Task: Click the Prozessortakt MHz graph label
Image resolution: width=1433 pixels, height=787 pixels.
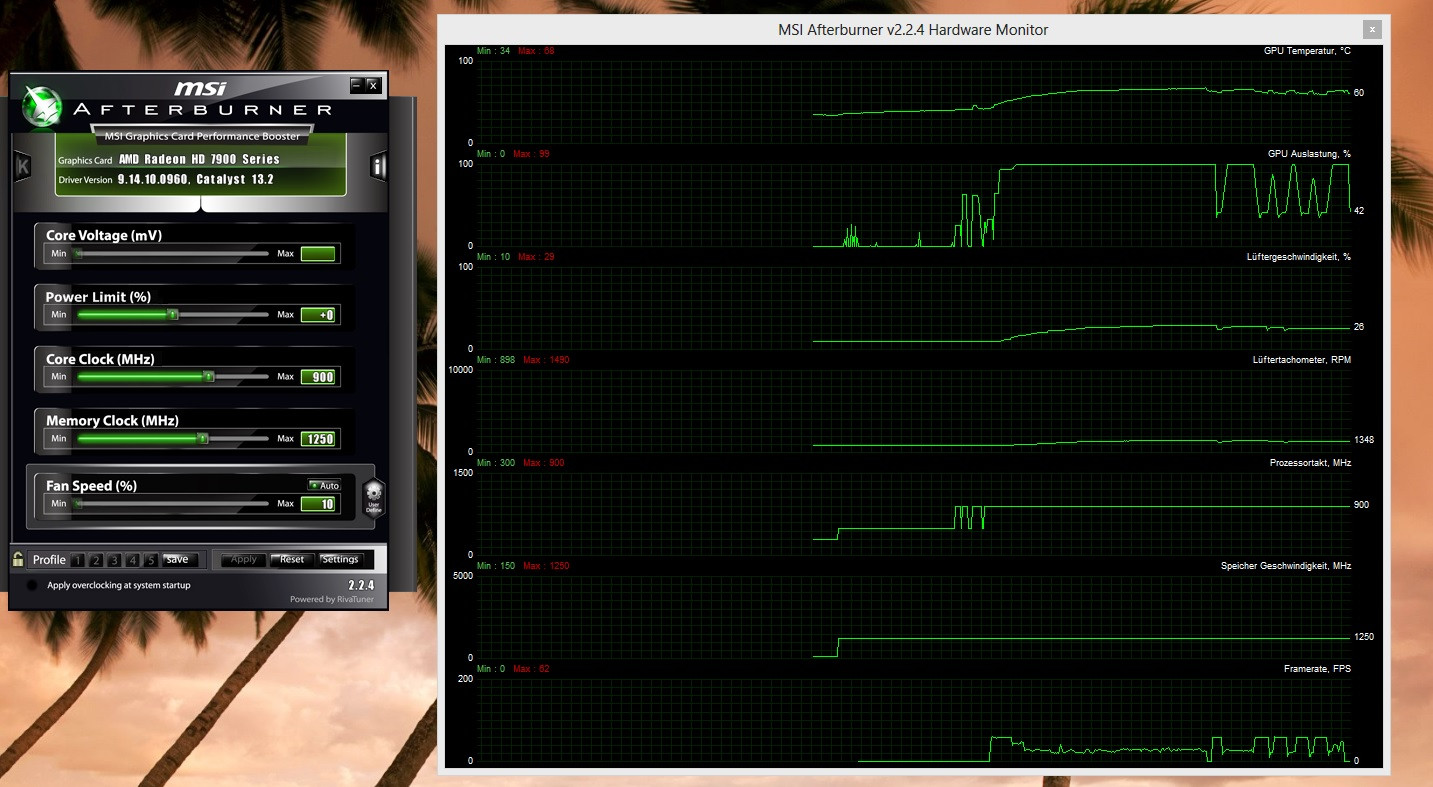Action: 1310,463
